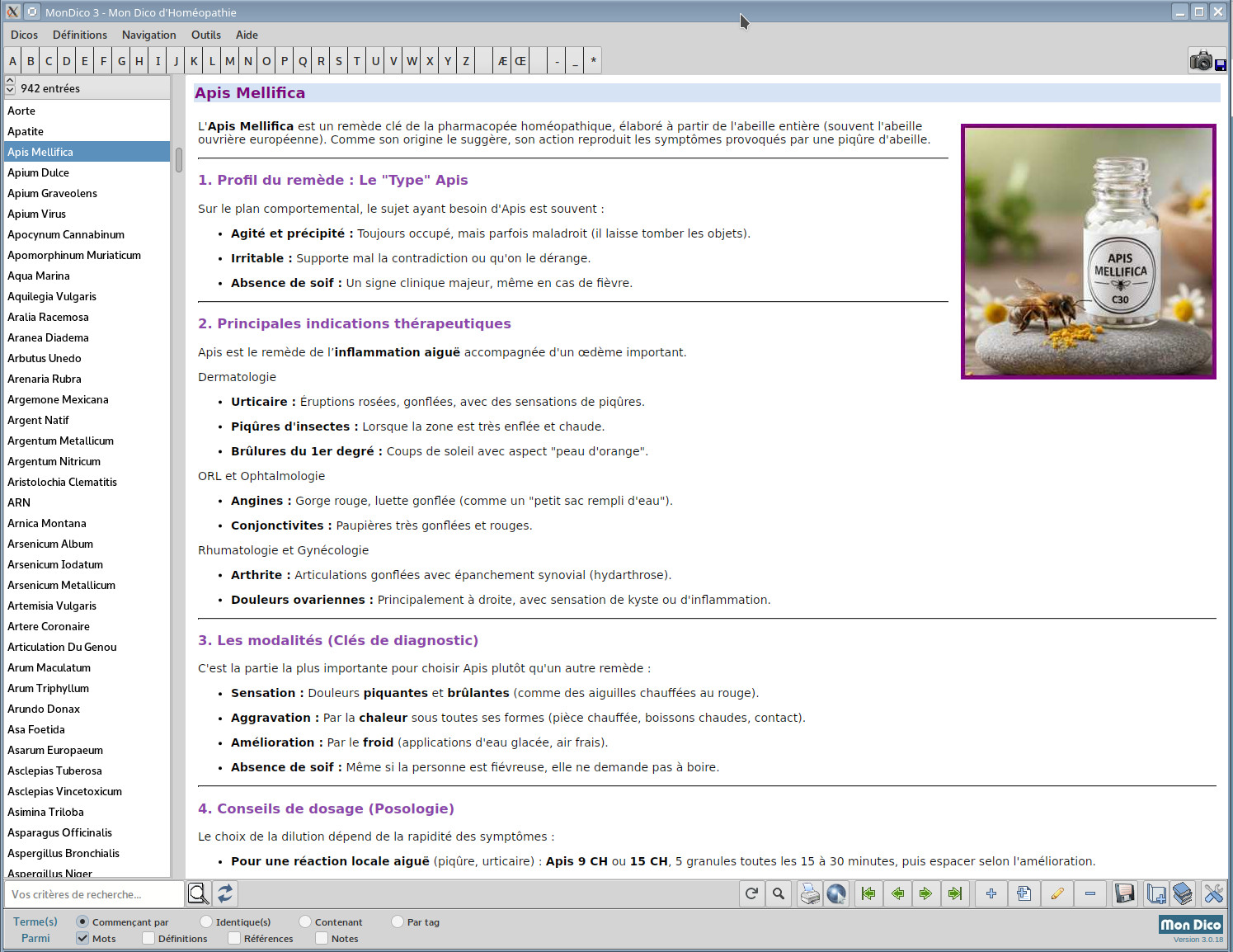
Task: Go to next entry with green right arrow
Action: (x=925, y=893)
